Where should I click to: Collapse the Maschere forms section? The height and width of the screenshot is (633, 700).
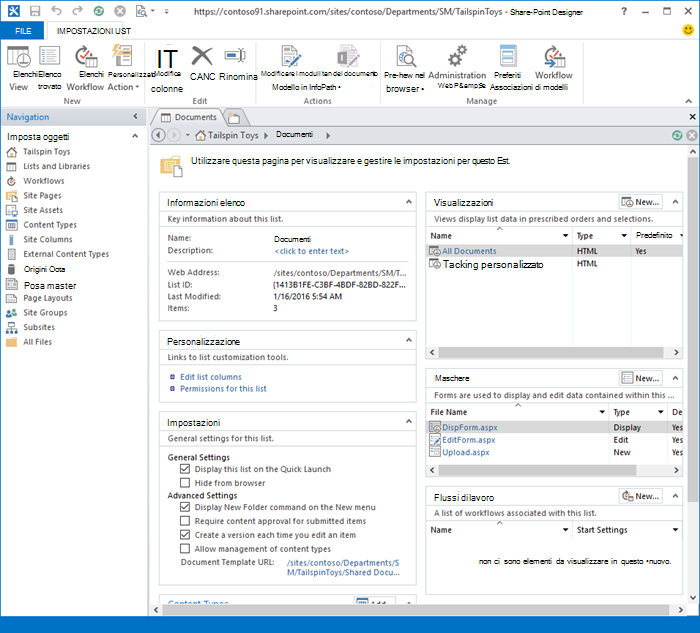(675, 378)
